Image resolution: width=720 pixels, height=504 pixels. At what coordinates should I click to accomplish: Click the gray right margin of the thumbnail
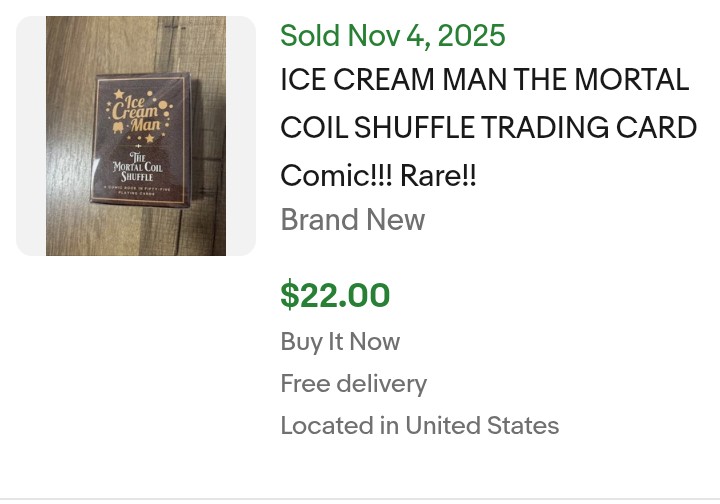click(241, 136)
